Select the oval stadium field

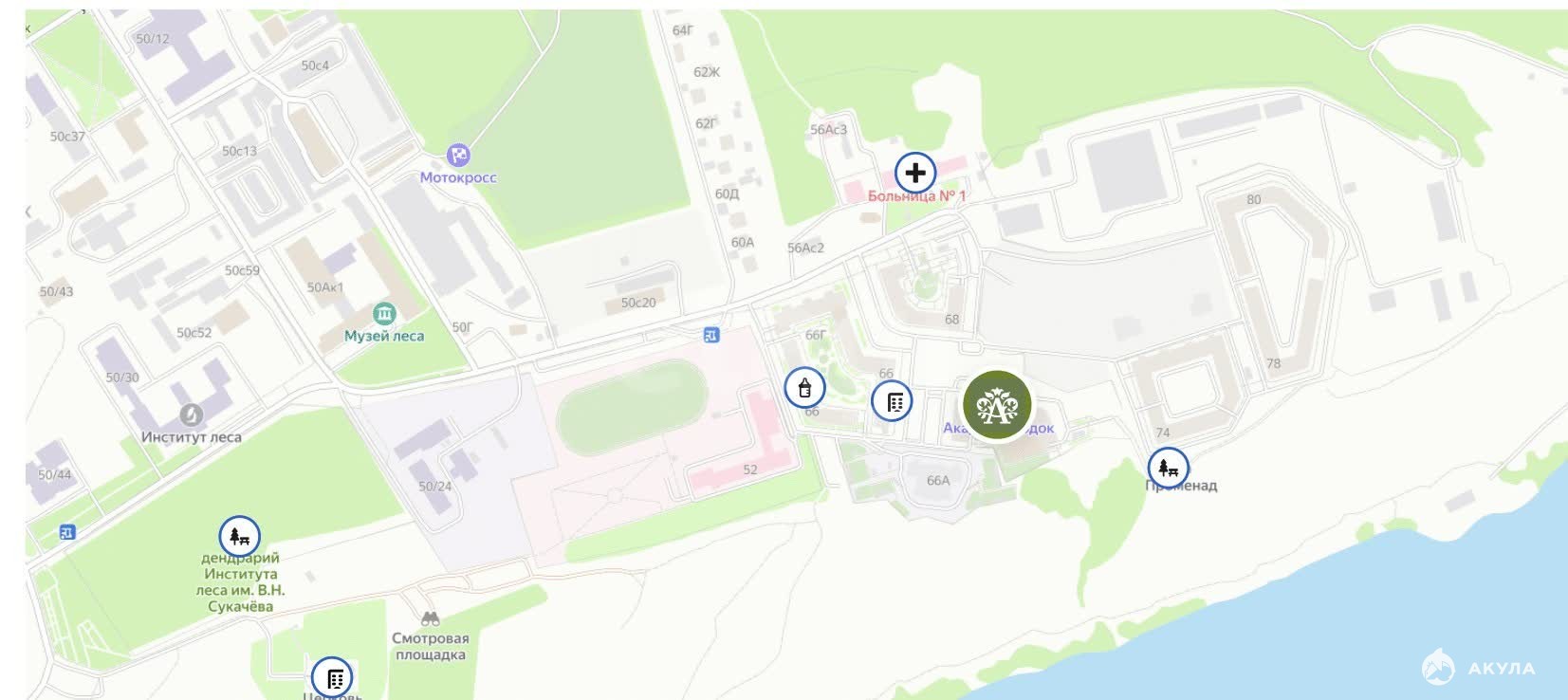pyautogui.click(x=633, y=412)
